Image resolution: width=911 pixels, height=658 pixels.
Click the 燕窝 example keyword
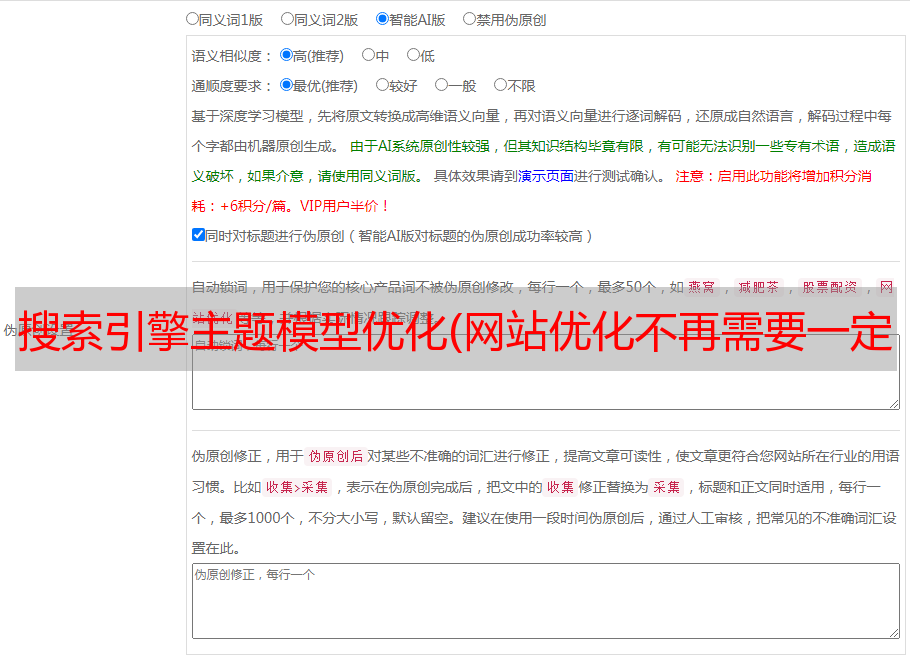[x=701, y=287]
